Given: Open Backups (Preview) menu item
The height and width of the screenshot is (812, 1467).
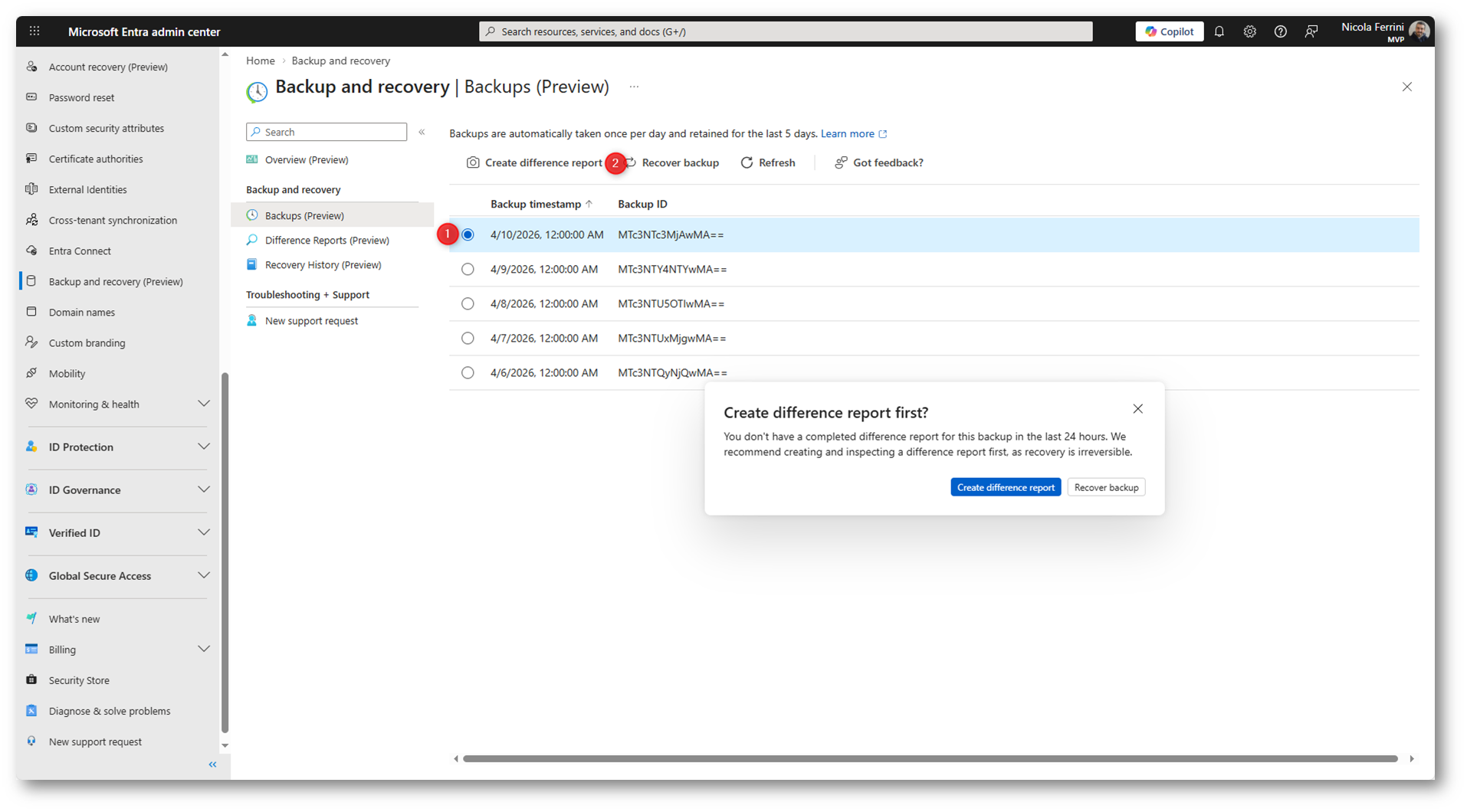Looking at the screenshot, I should [x=332, y=215].
